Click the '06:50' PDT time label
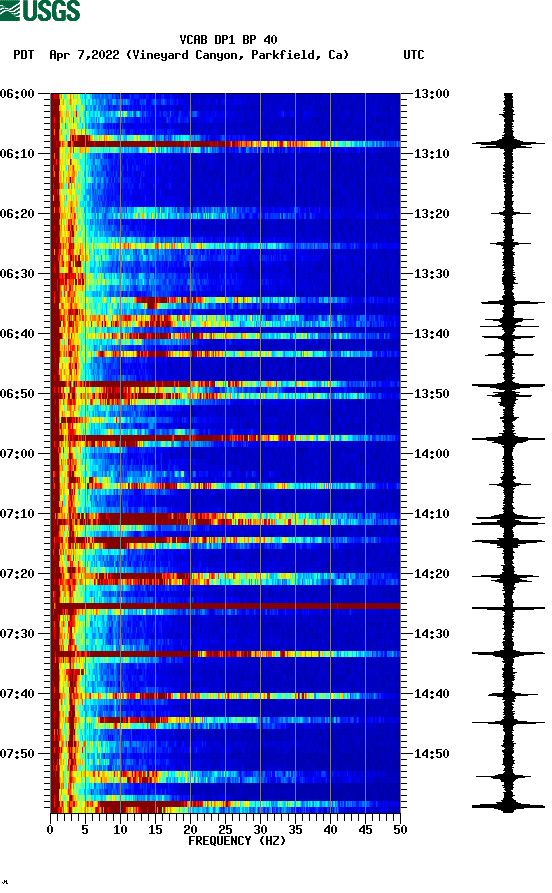Viewport: 552px width, 893px height. tap(17, 394)
